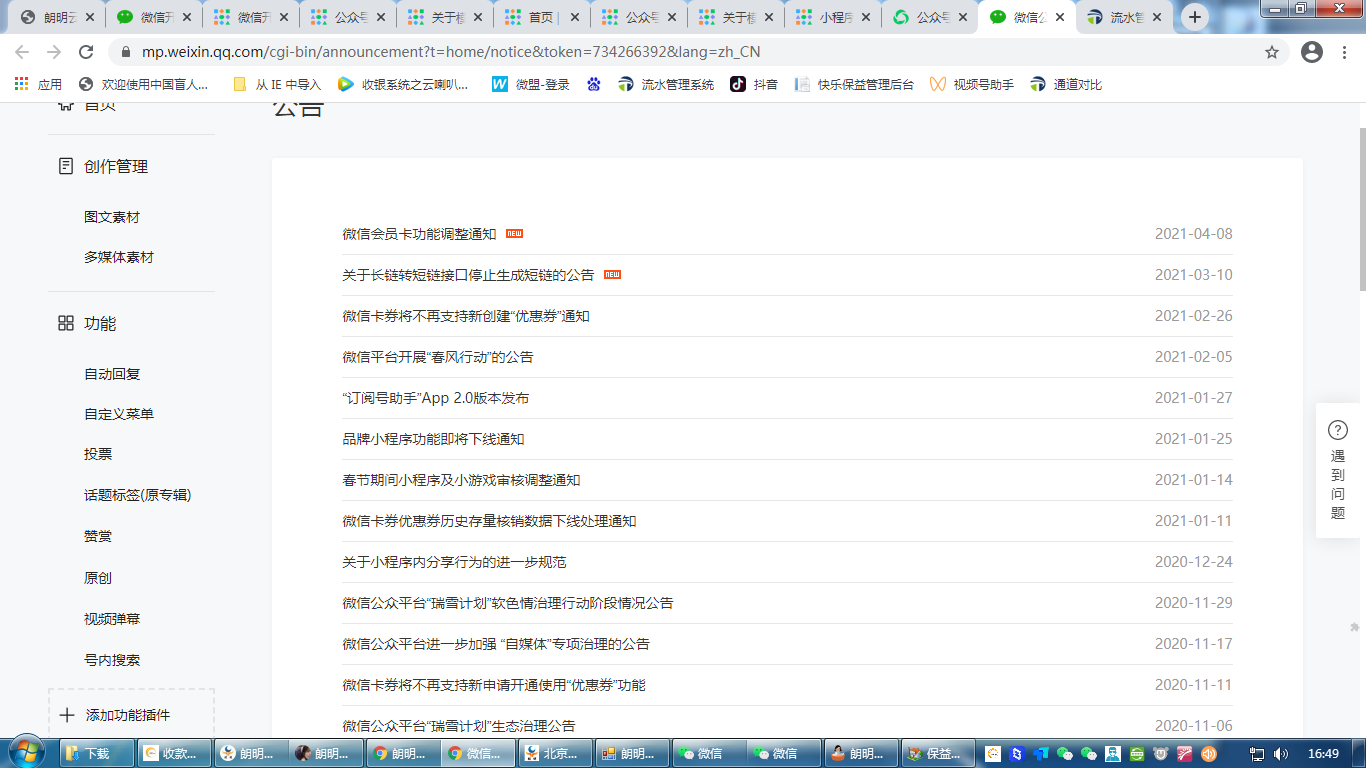Open the 品牌小程序功能即将下线通知 announcement
The width and height of the screenshot is (1366, 768).
(433, 439)
